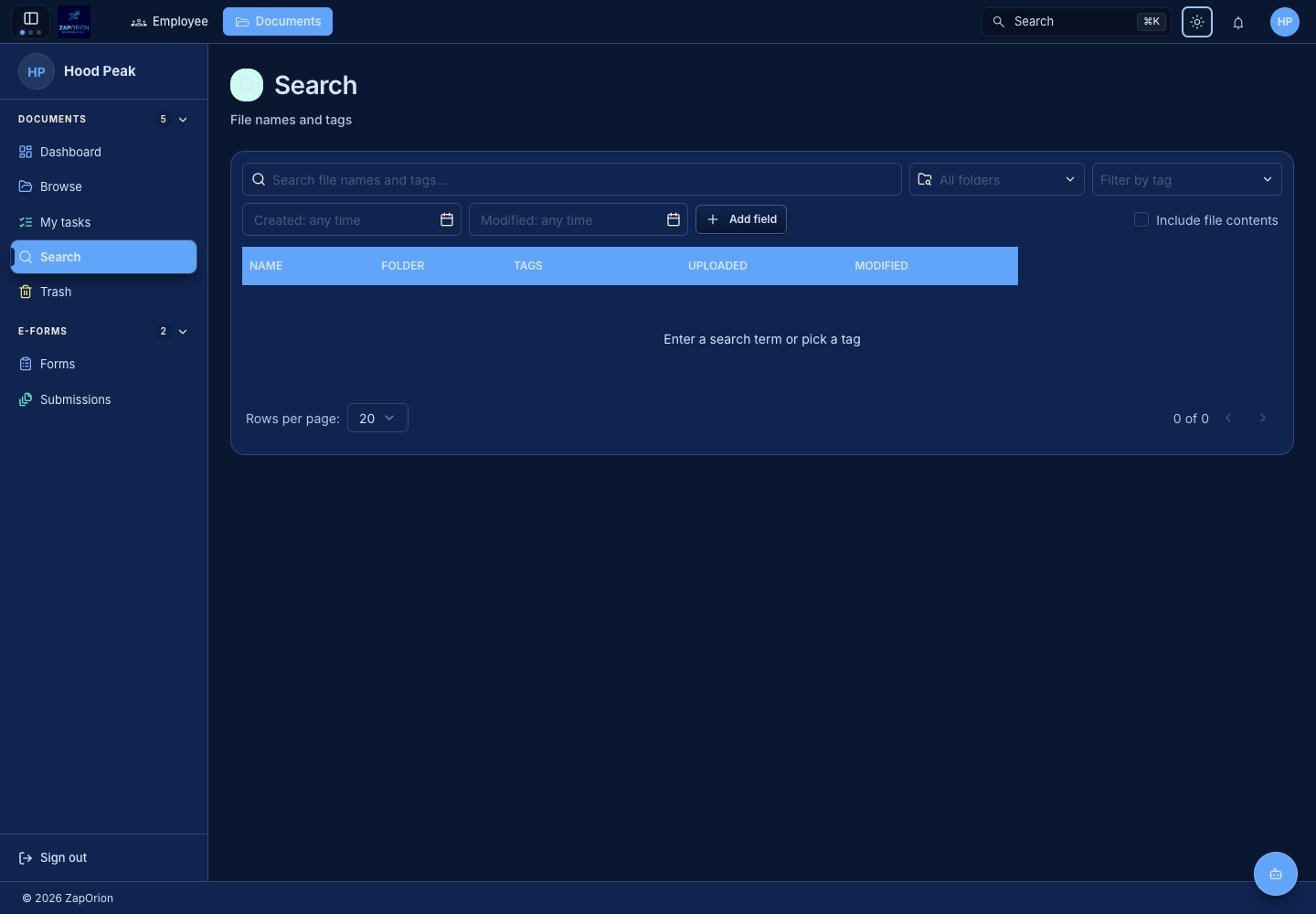Viewport: 1316px width, 914px height.
Task: Change Rows per page dropdown
Action: [377, 418]
